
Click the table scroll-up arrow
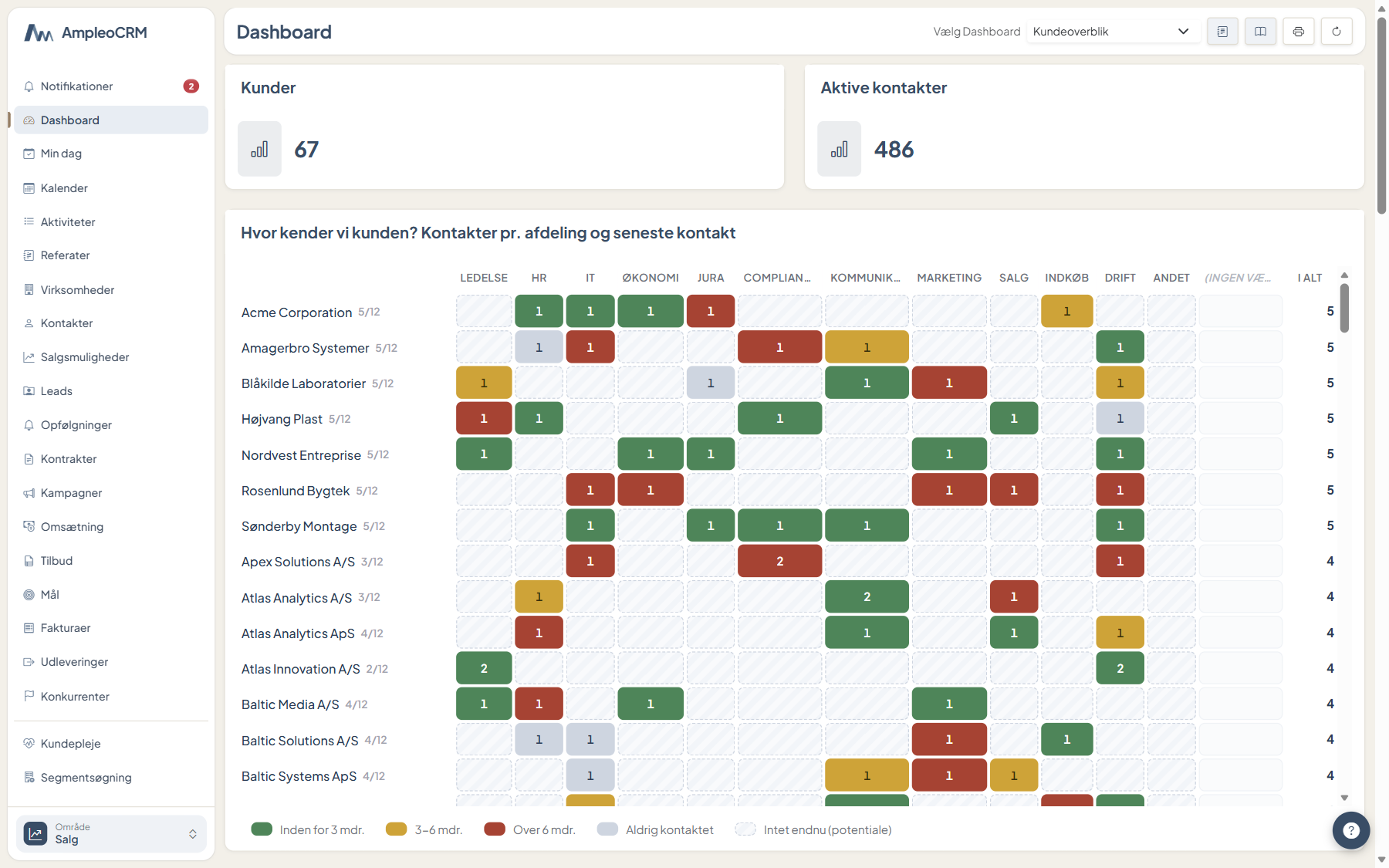1344,275
